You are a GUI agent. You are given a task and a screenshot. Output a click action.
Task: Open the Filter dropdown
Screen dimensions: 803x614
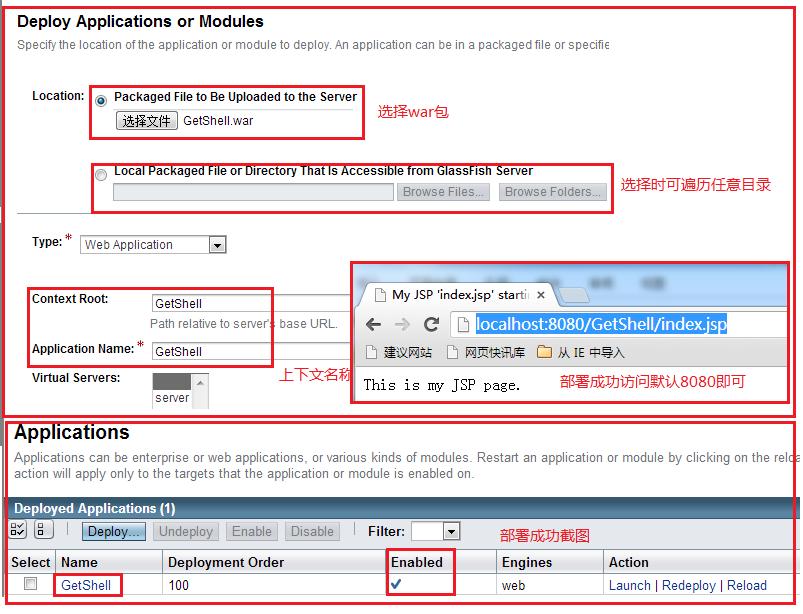[x=435, y=531]
